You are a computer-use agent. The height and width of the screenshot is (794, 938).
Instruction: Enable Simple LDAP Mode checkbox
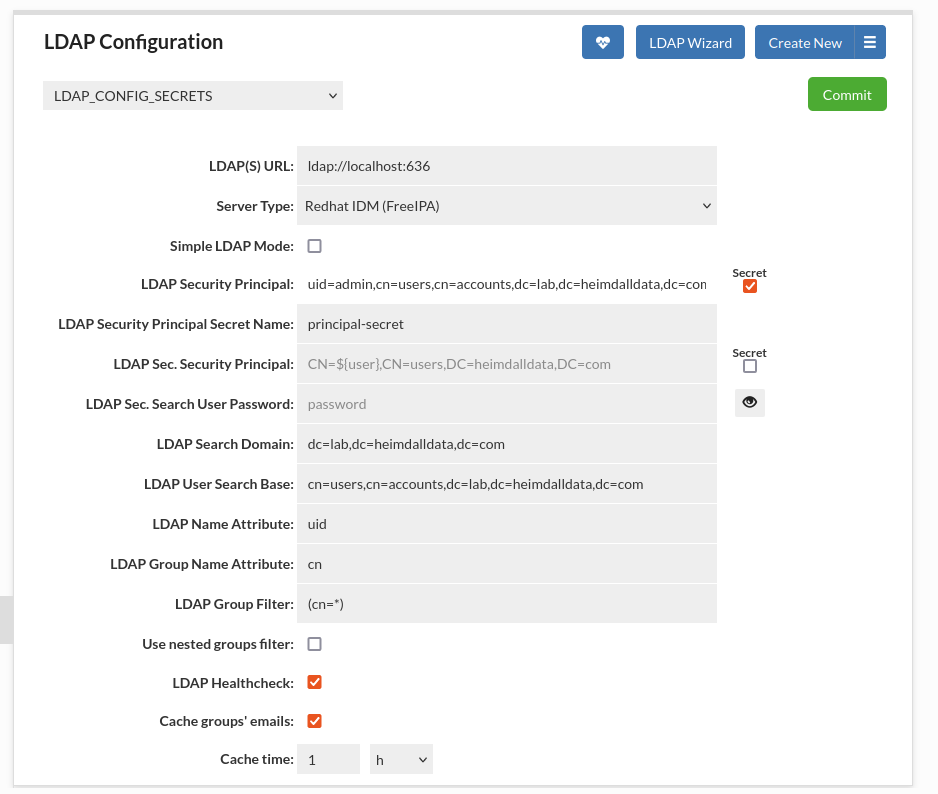[315, 246]
